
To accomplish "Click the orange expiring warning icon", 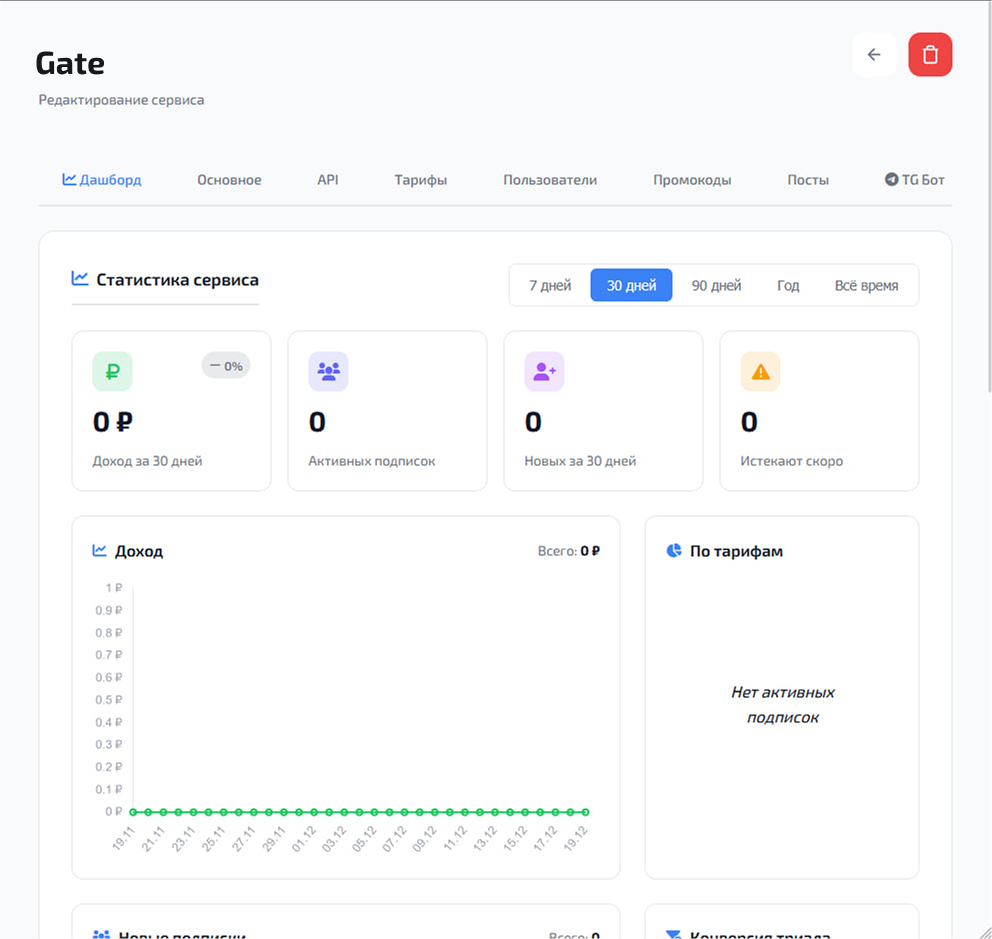I will pyautogui.click(x=760, y=371).
